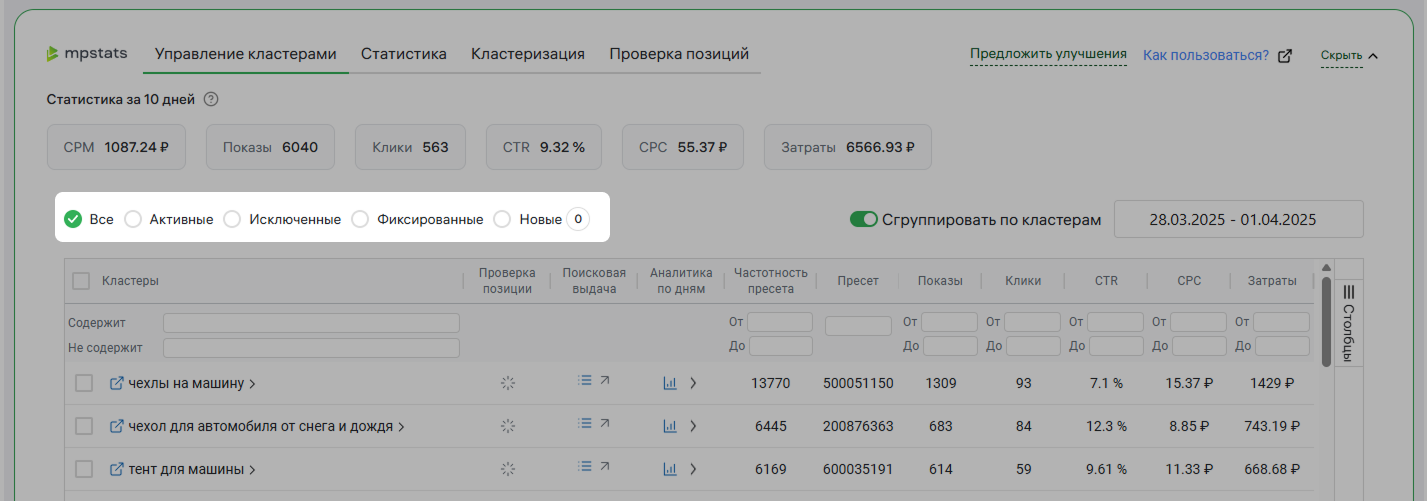Select the Исключенные radio filter
Viewport: 1427px width, 501px height.
[x=232, y=219]
